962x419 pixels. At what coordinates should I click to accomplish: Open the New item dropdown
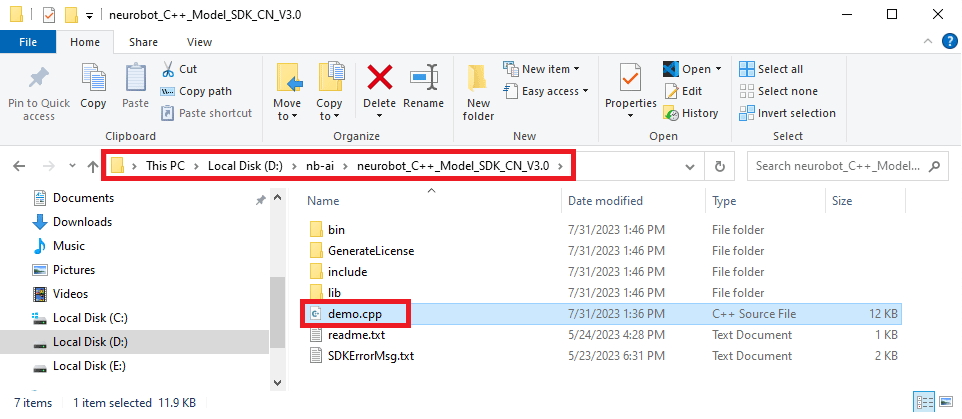(541, 69)
